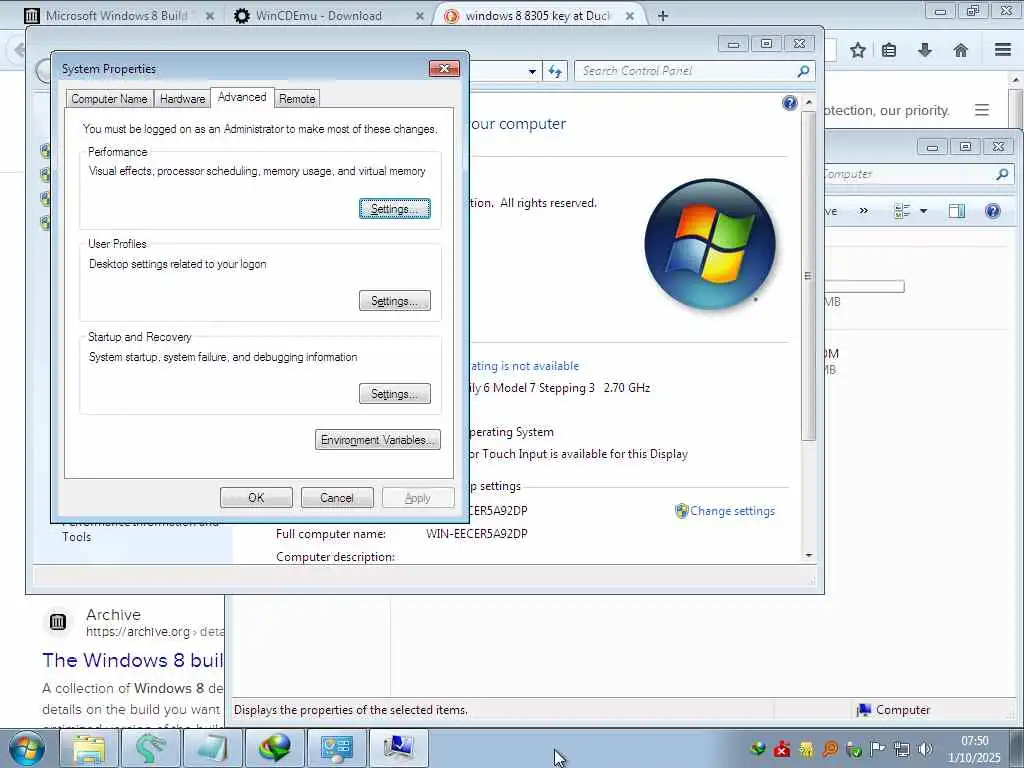
Task: Click the Action Center flag tray icon
Action: tap(878, 749)
